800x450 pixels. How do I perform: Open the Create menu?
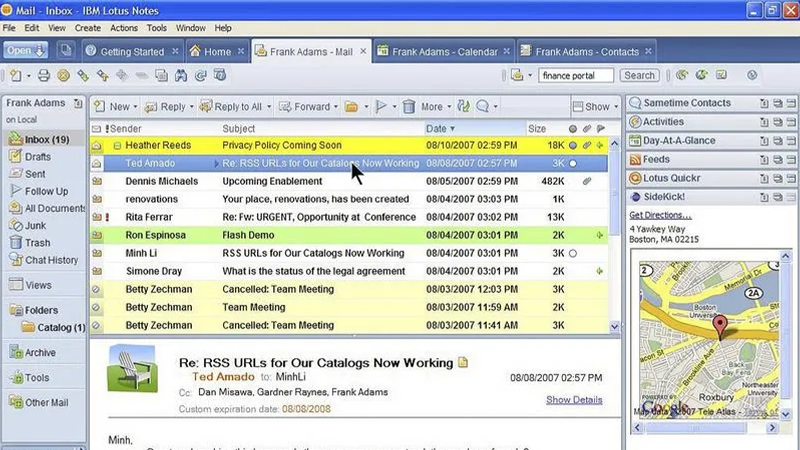(88, 28)
